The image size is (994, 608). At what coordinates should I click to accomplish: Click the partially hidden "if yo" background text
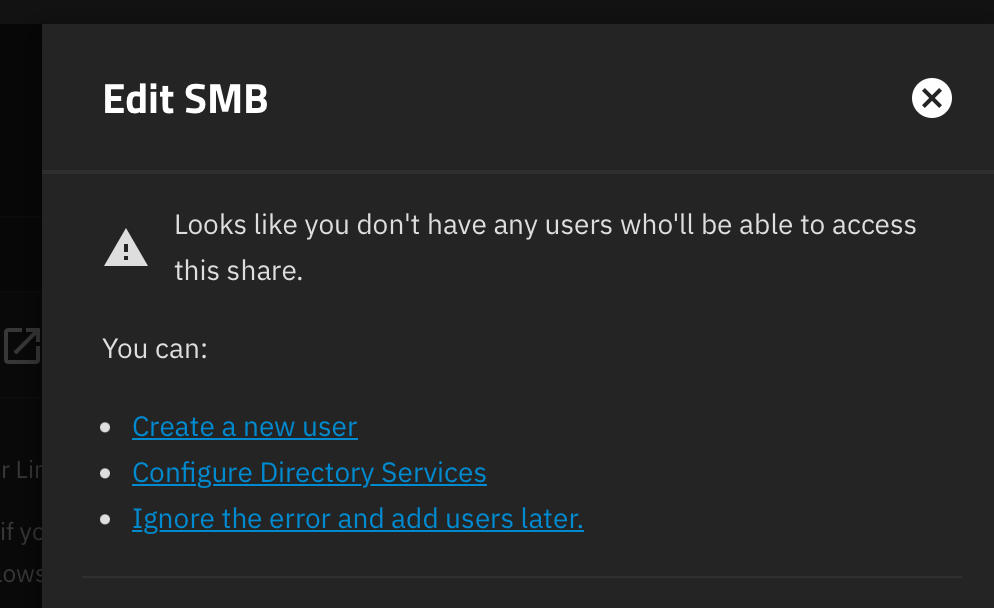pyautogui.click(x=22, y=531)
